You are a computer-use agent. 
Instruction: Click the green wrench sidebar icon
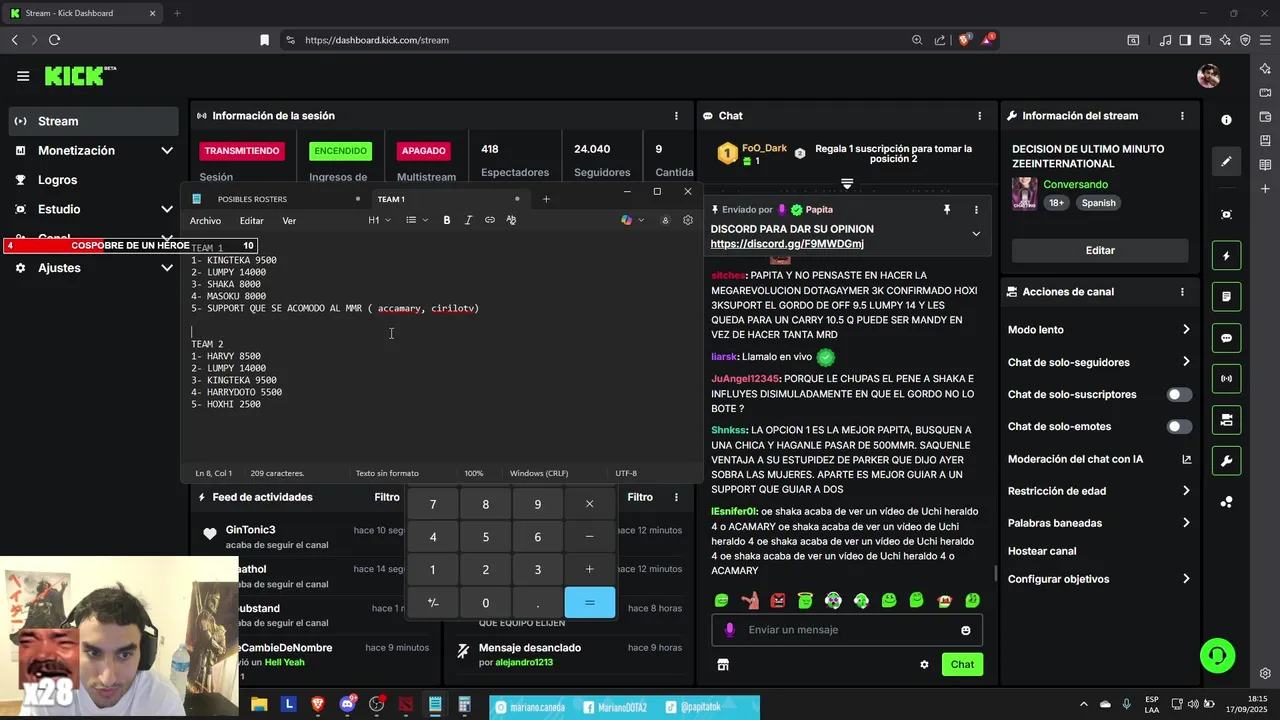1227,461
